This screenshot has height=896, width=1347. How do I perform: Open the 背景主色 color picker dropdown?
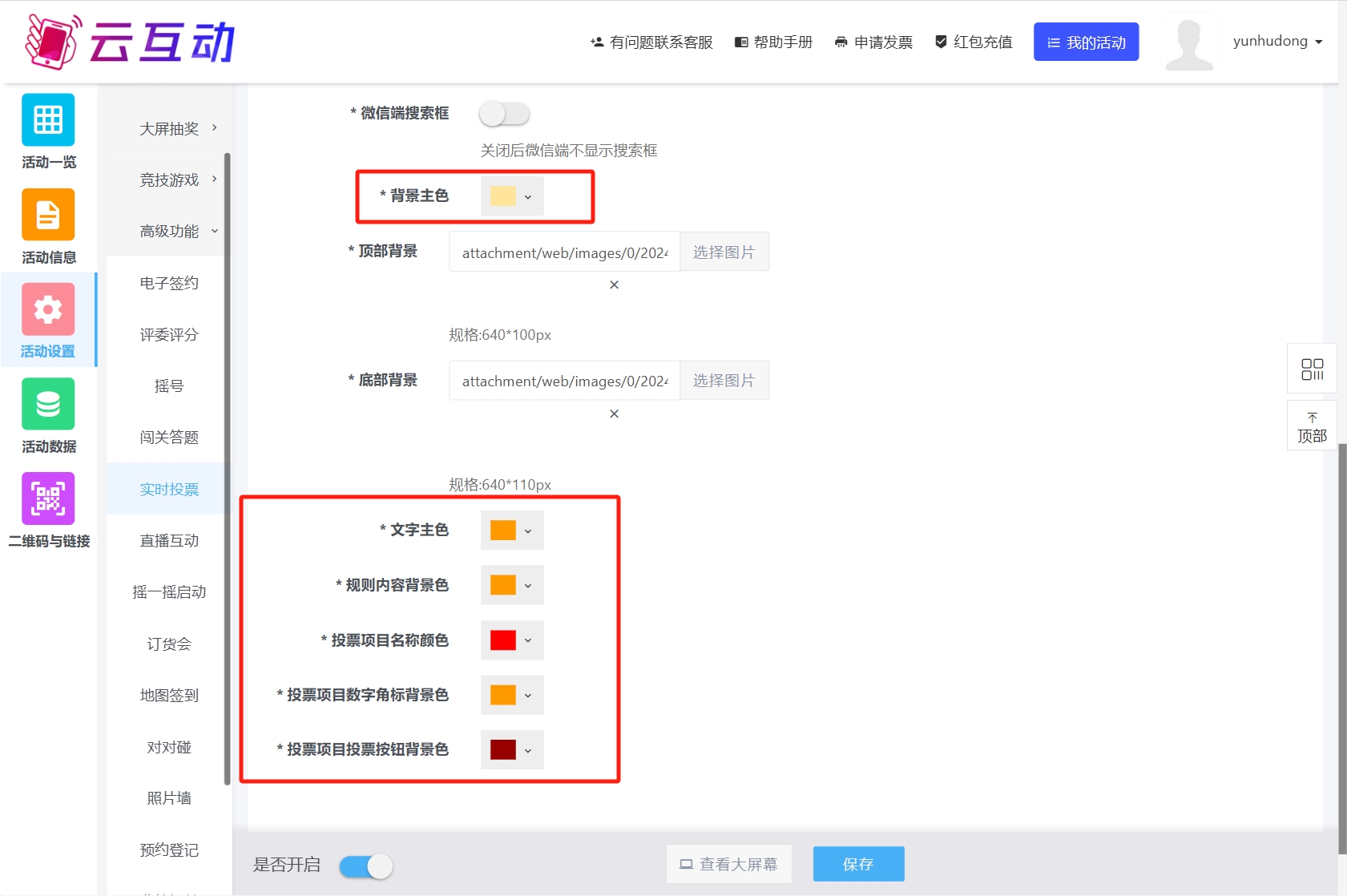[512, 196]
